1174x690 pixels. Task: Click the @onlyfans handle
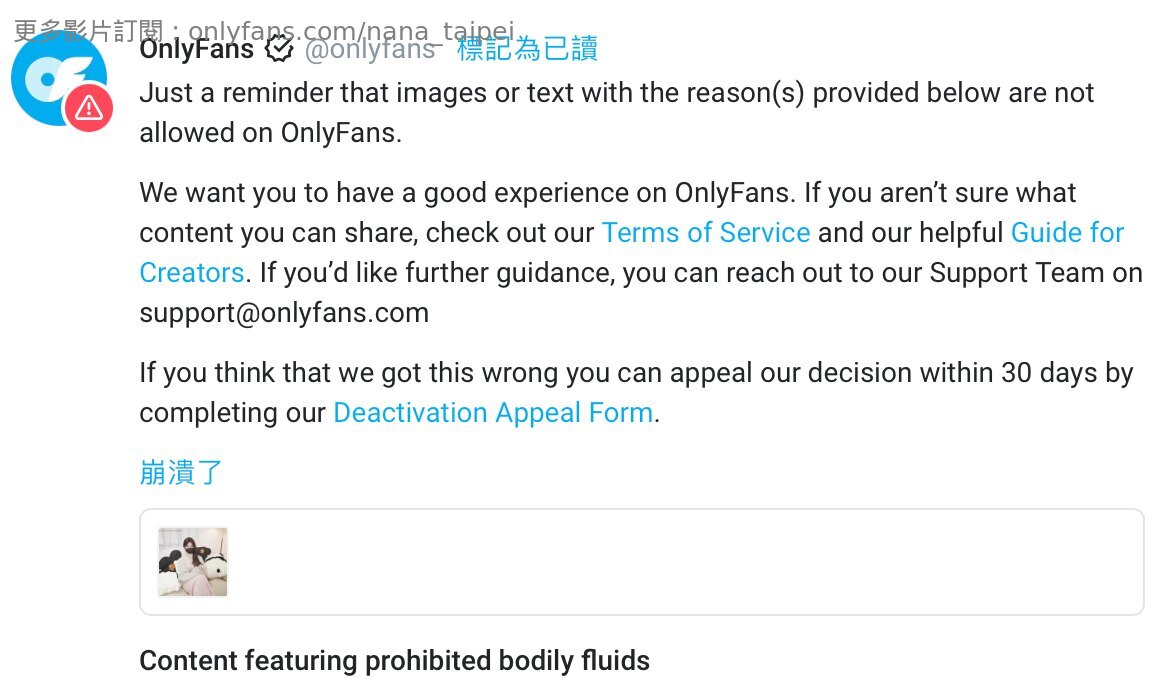click(x=369, y=49)
